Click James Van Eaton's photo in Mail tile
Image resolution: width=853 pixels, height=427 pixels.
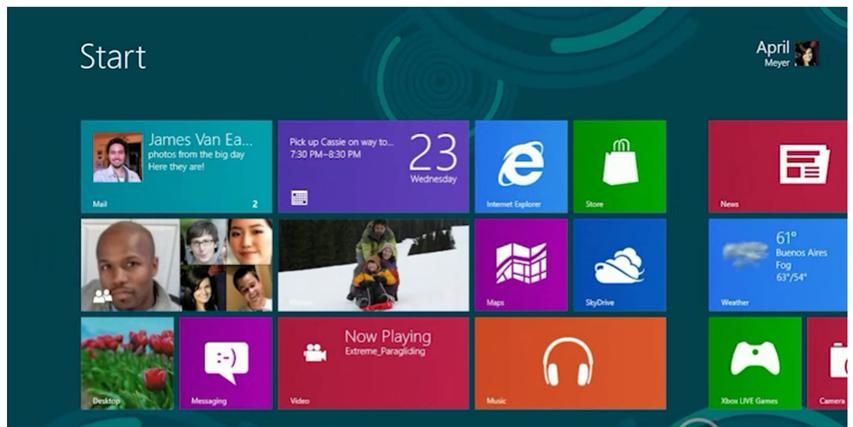[x=117, y=158]
